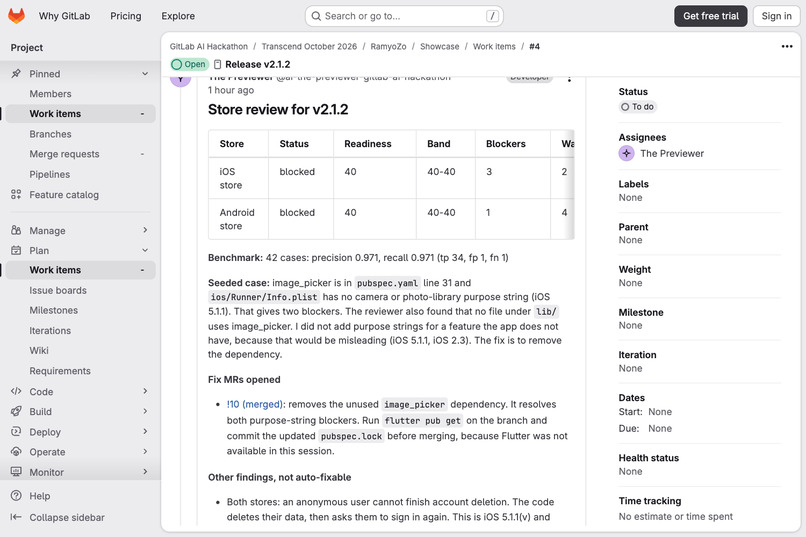This screenshot has width=806, height=537.
Task: Open Merge requests in sidebar
Action: click(64, 154)
